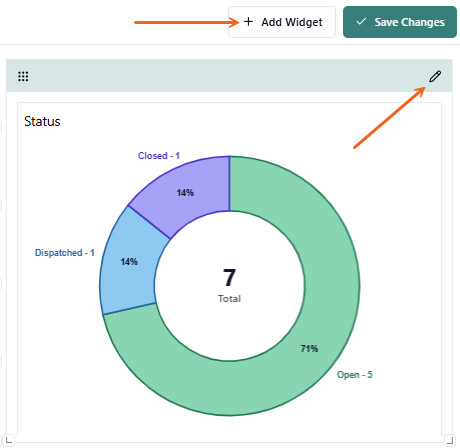
Task: Click the 'Dispatched - 1' chart label
Action: (65, 253)
